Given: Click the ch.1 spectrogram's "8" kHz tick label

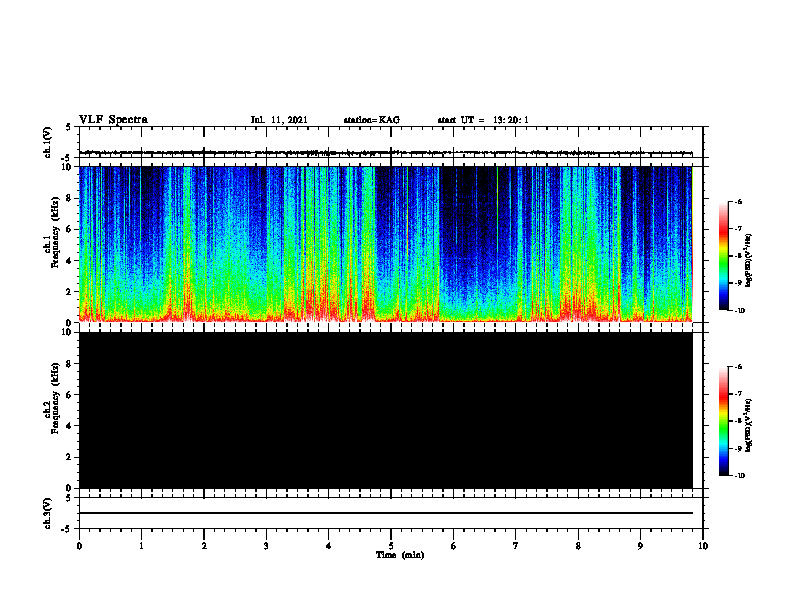Looking at the screenshot, I should click(x=69, y=198).
